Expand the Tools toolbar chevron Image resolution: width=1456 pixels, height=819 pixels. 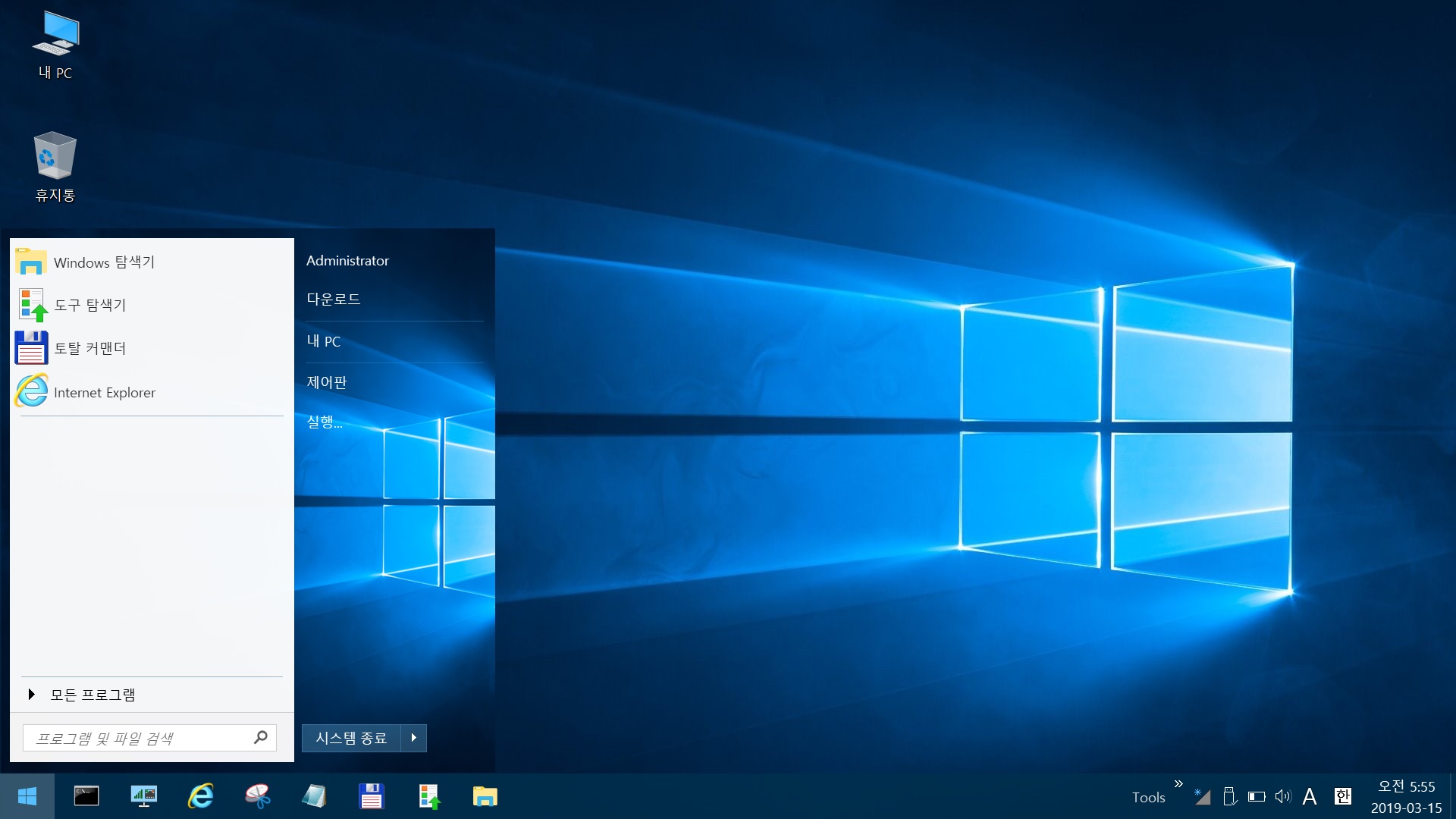pos(1178,784)
